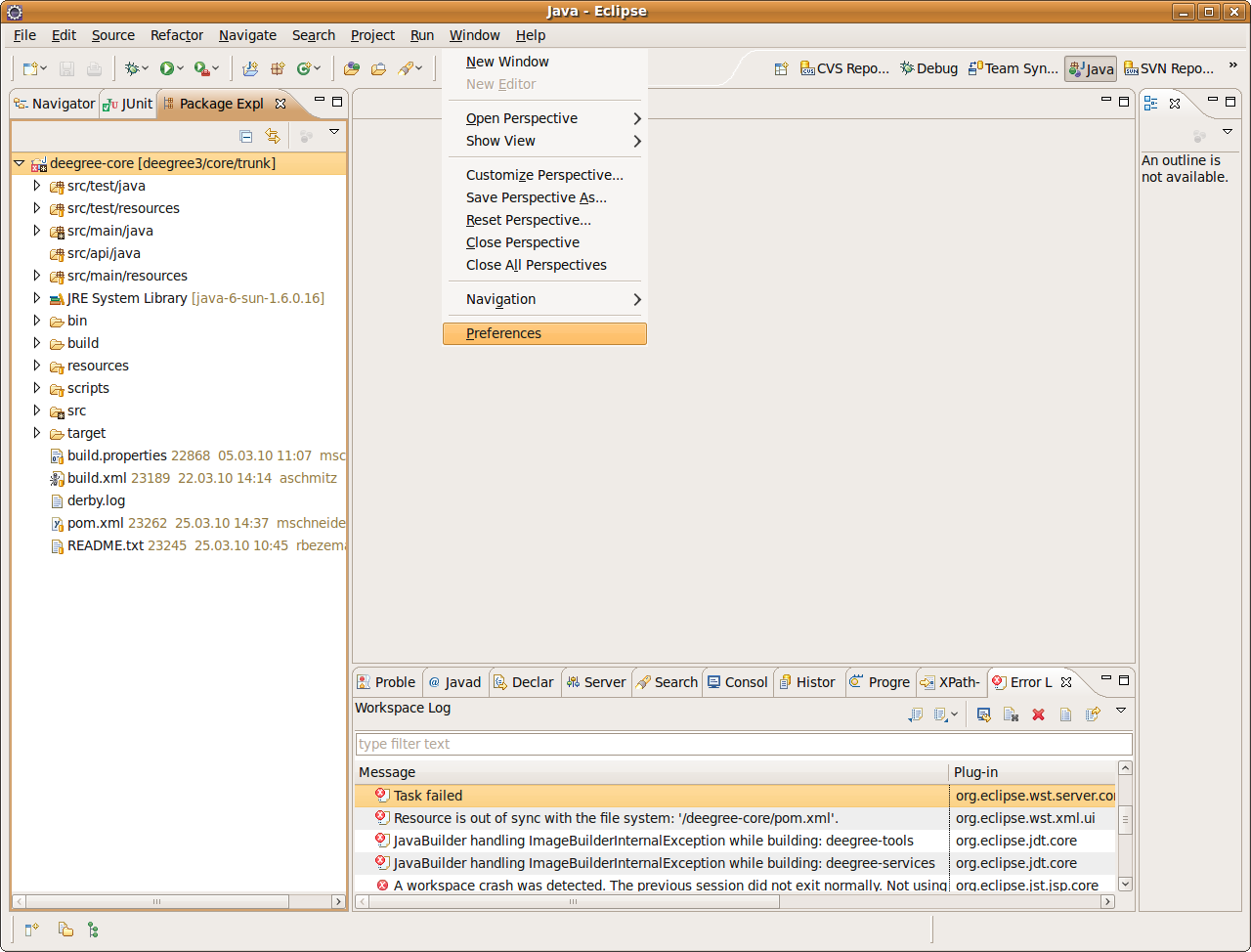1251x952 pixels.
Task: Click the Message column header
Action: tap(652, 772)
